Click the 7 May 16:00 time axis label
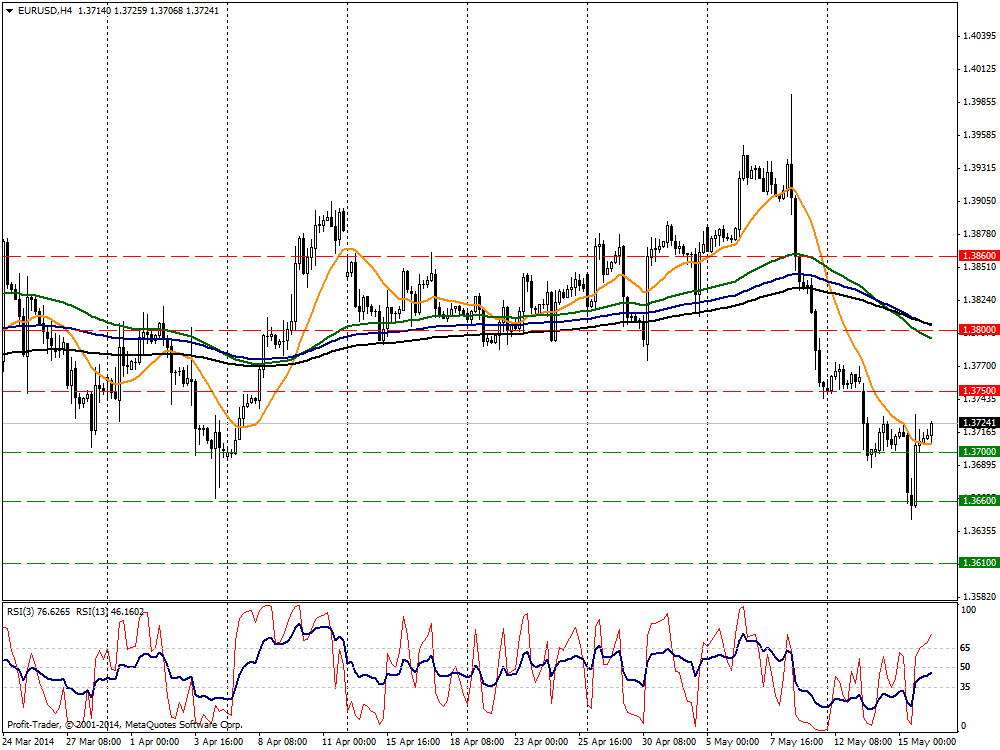Viewport: 1000px width, 750px height. coord(797,742)
